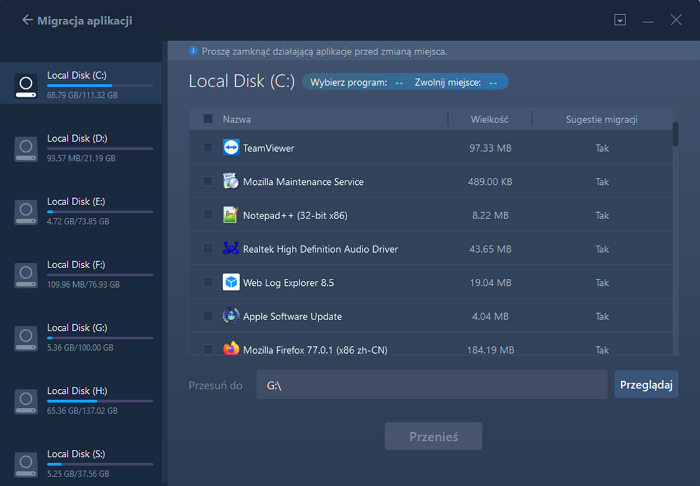Screen dimensions: 700x486
Task: Go back using the Migracja aplikacji arrow
Action: [x=27, y=20]
